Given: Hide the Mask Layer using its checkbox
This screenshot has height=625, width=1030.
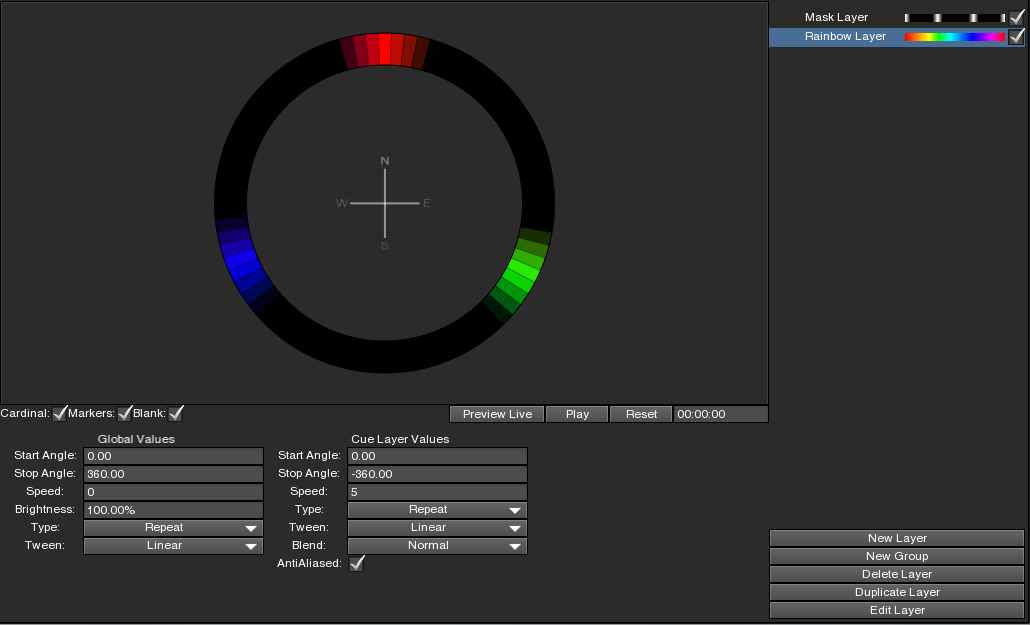Looking at the screenshot, I should 1016,17.
